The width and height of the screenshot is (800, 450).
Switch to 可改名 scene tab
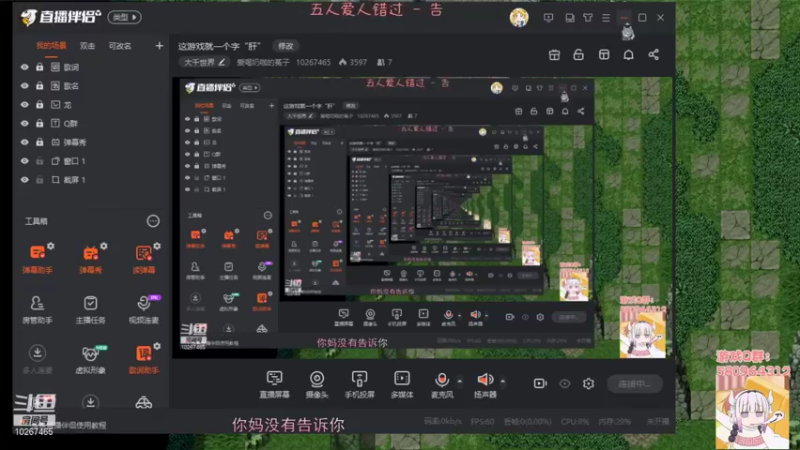tap(120, 46)
